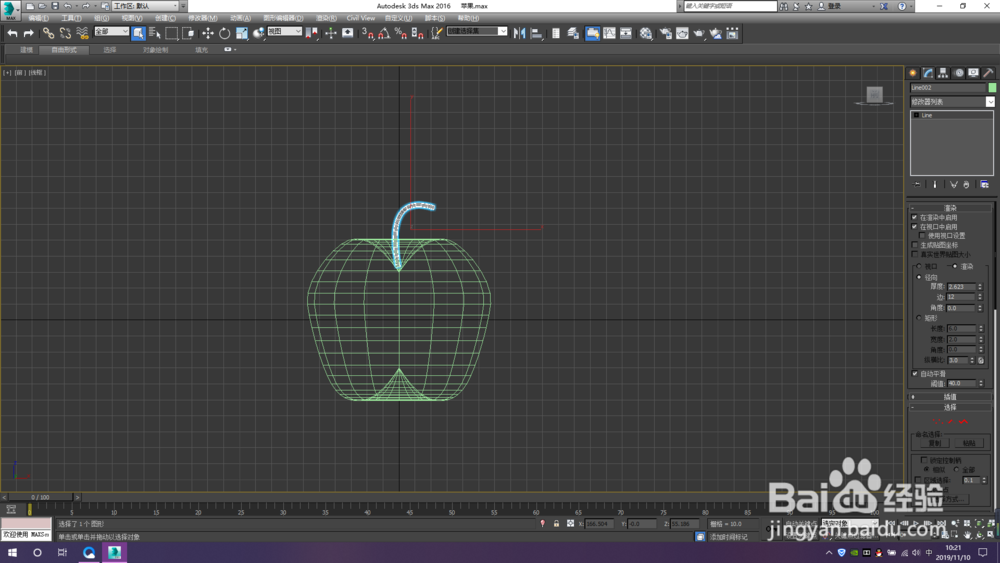Viewport: 1000px width, 563px height.
Task: Click the Windows Start button in the taskbar
Action: pyautogui.click(x=12, y=552)
